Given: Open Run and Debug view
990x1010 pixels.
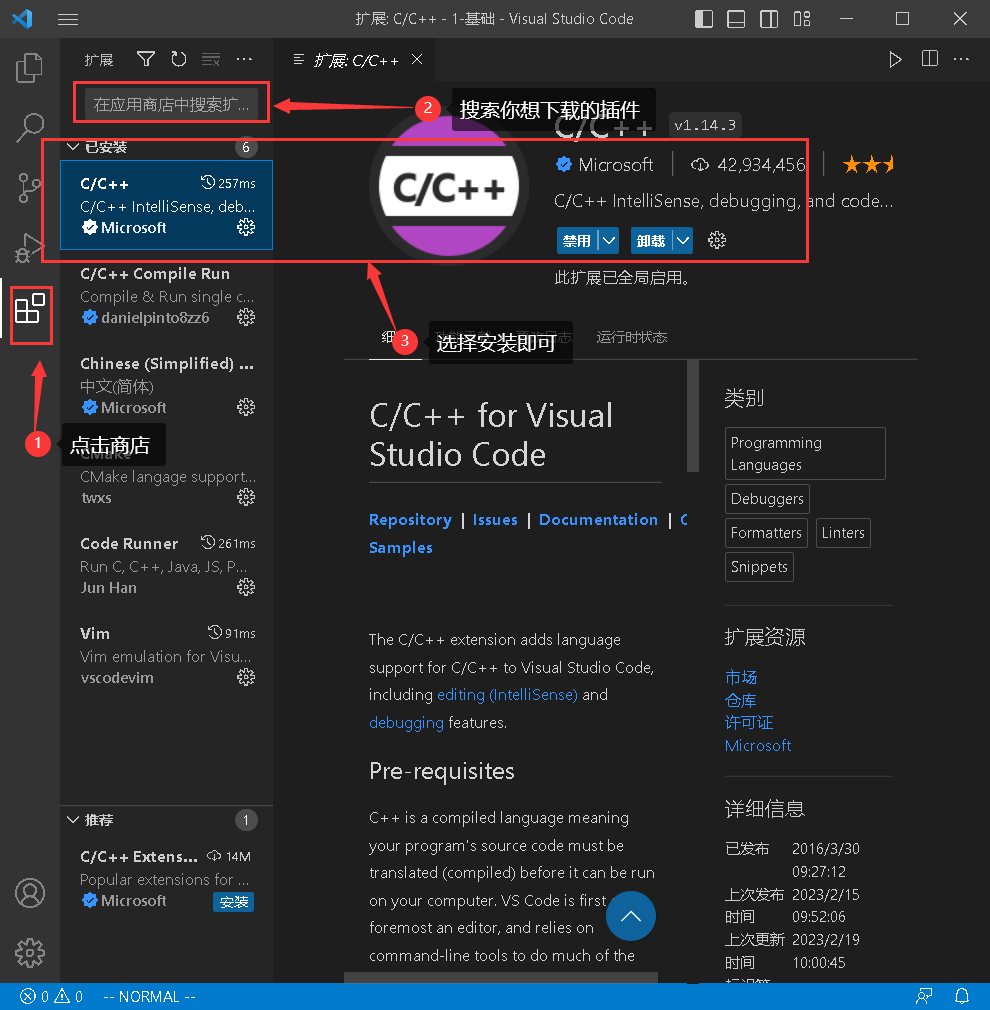Looking at the screenshot, I should click(x=30, y=248).
